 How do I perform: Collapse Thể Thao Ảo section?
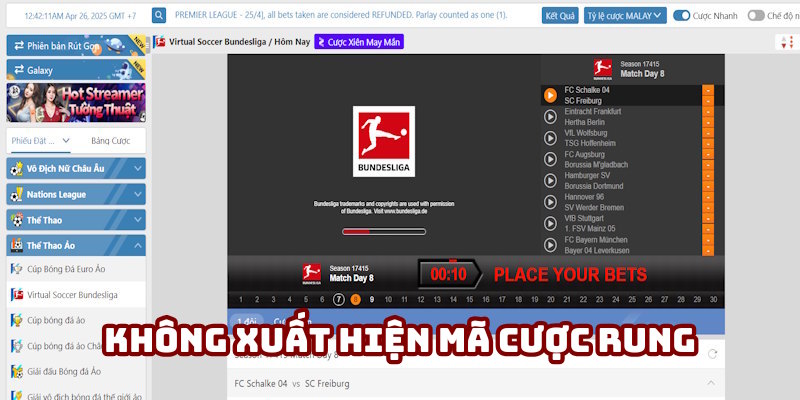pyautogui.click(x=76, y=245)
